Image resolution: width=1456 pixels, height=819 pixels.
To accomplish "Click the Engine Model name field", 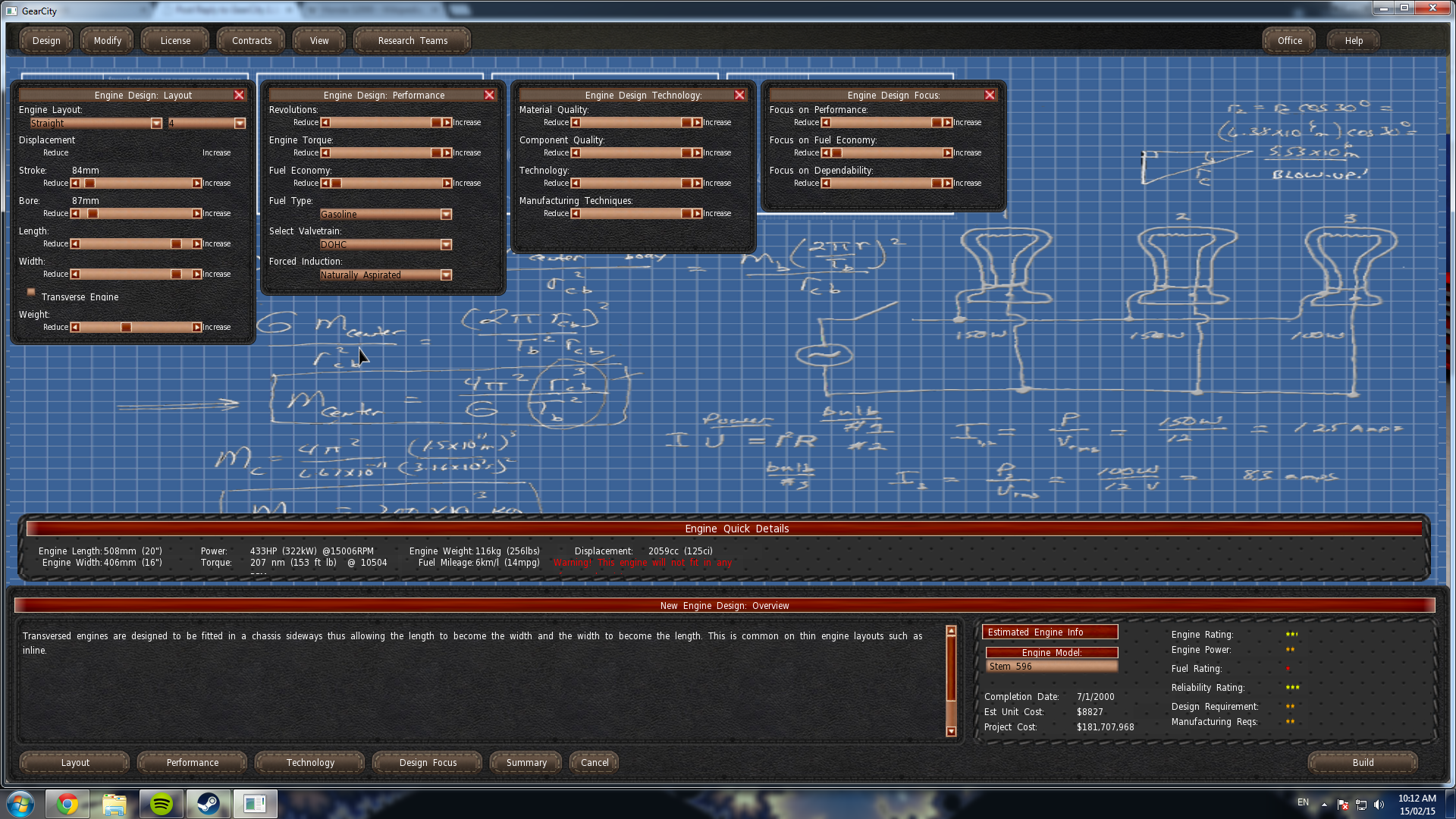I will [x=1051, y=667].
